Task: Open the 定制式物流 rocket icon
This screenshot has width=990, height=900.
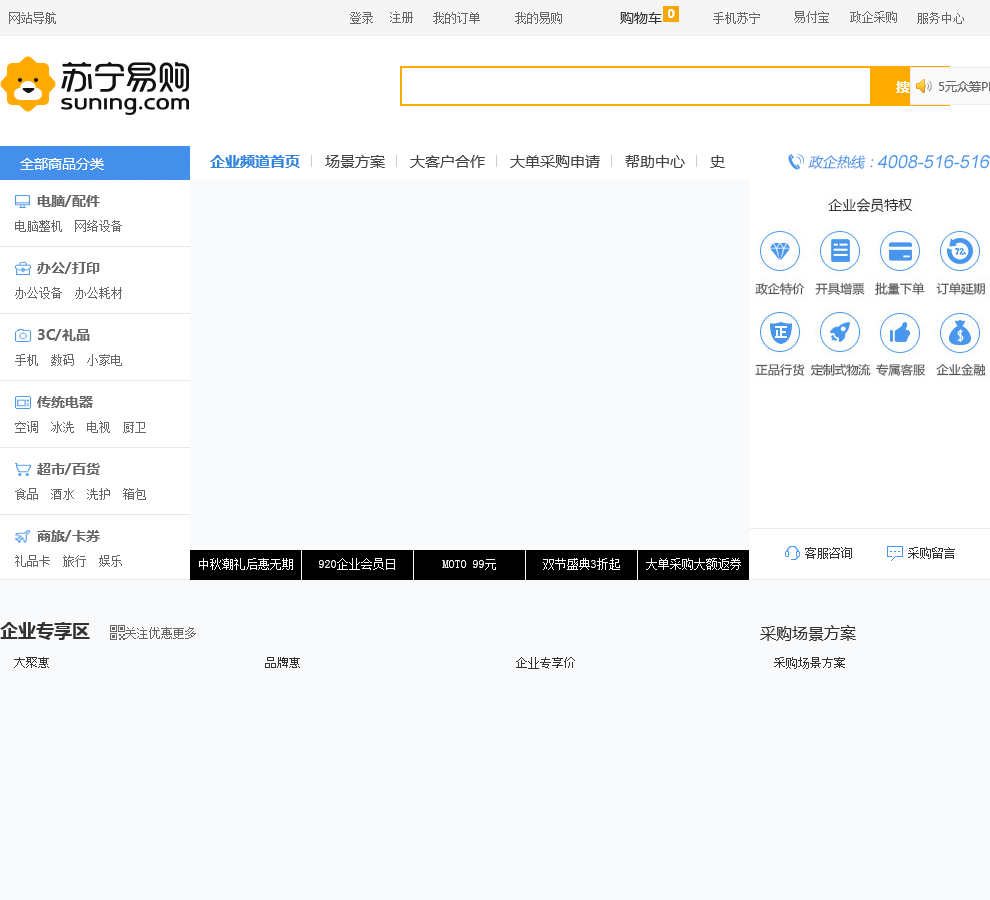Action: coord(840,332)
